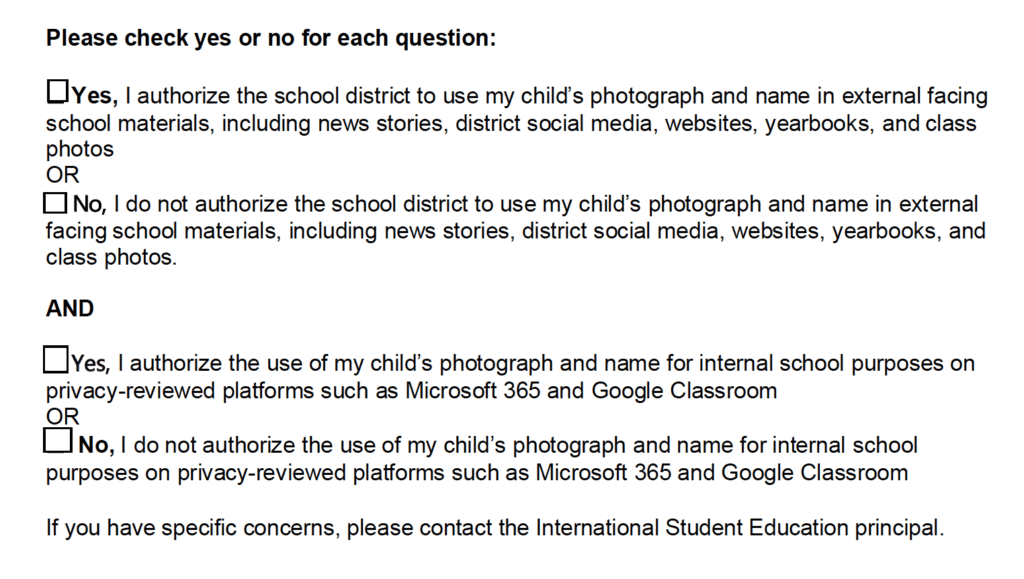
Task: Click the lone word "photos" ending the first option
Action: pyautogui.click(x=80, y=150)
